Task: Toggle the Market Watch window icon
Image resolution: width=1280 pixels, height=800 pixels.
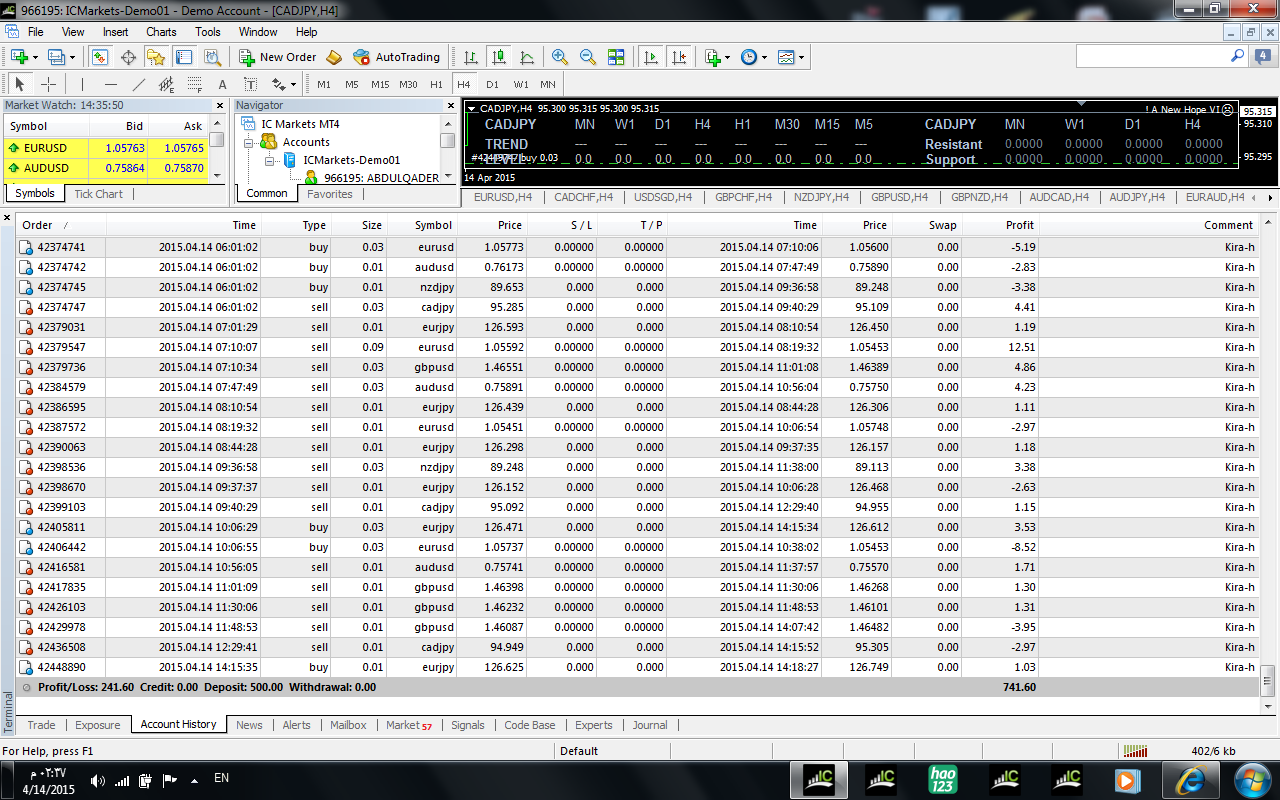Action: [100, 57]
